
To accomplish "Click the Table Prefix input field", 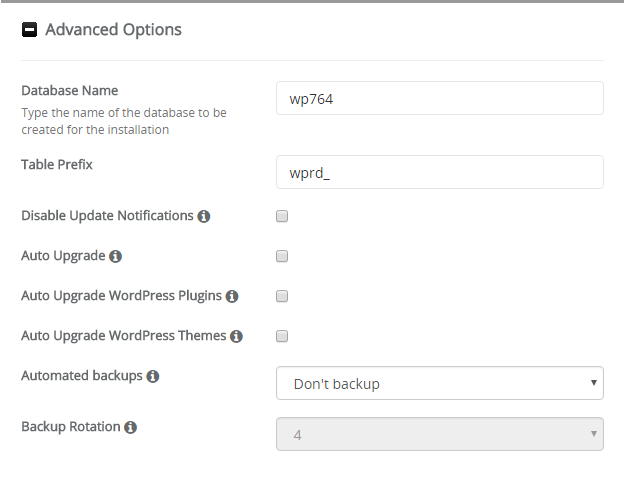I will 440,172.
